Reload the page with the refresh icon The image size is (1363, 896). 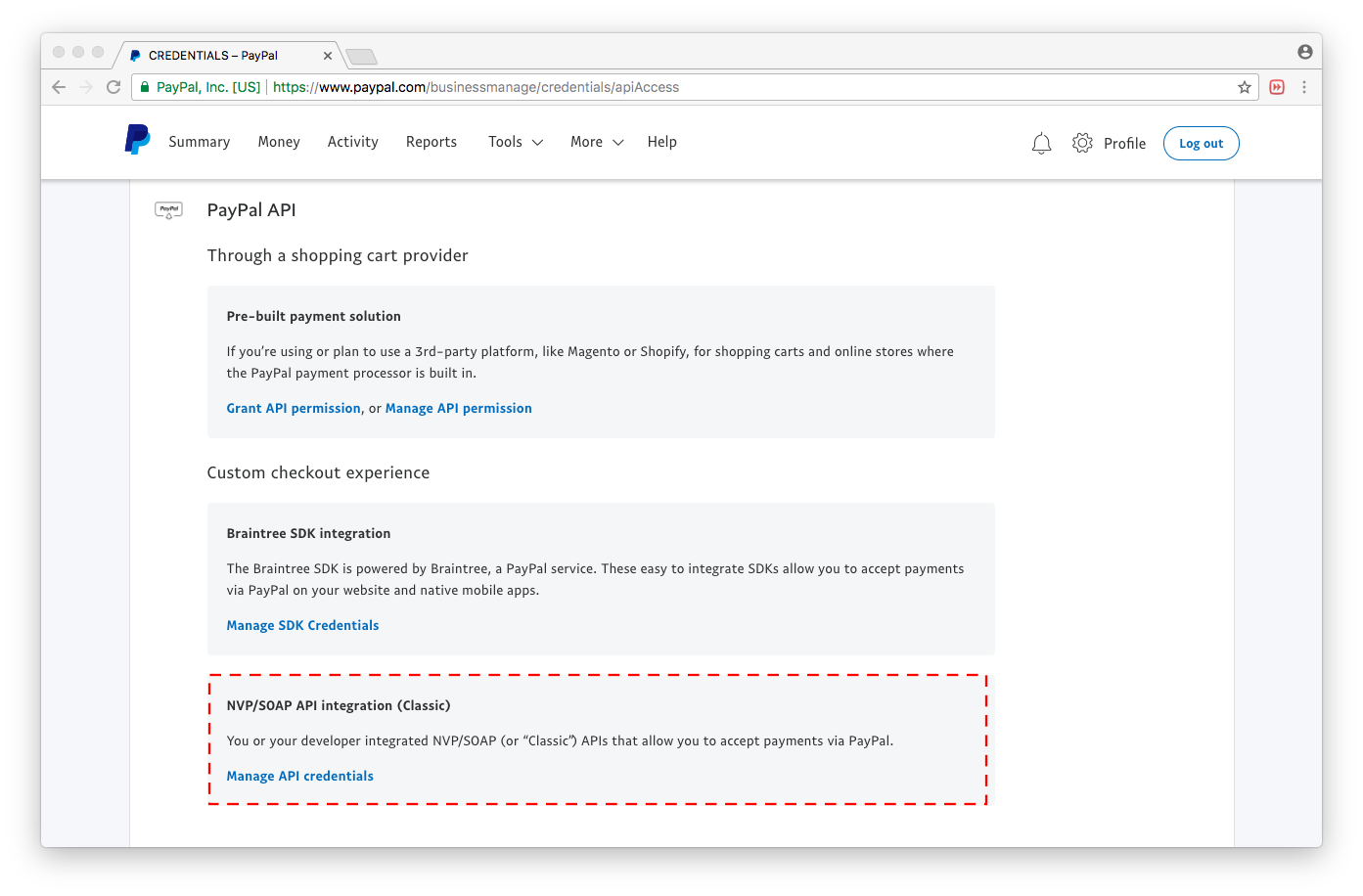(x=114, y=87)
